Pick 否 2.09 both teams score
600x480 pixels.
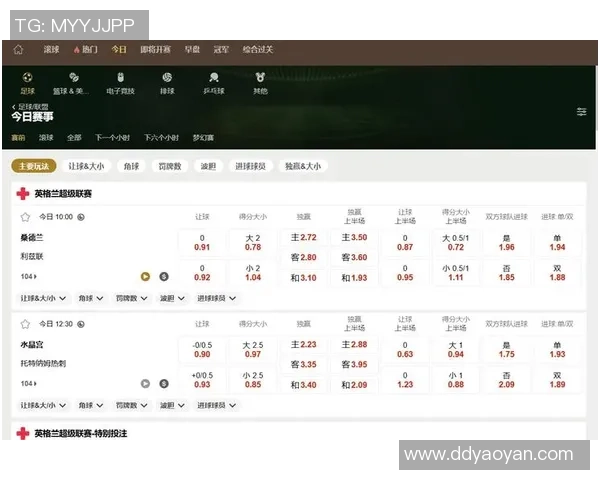coord(507,380)
